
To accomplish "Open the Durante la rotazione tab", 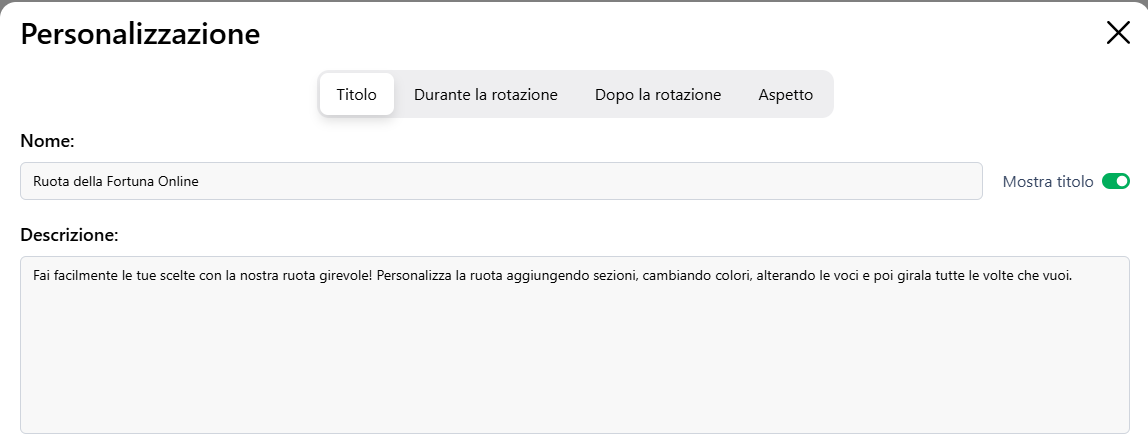I will click(486, 95).
